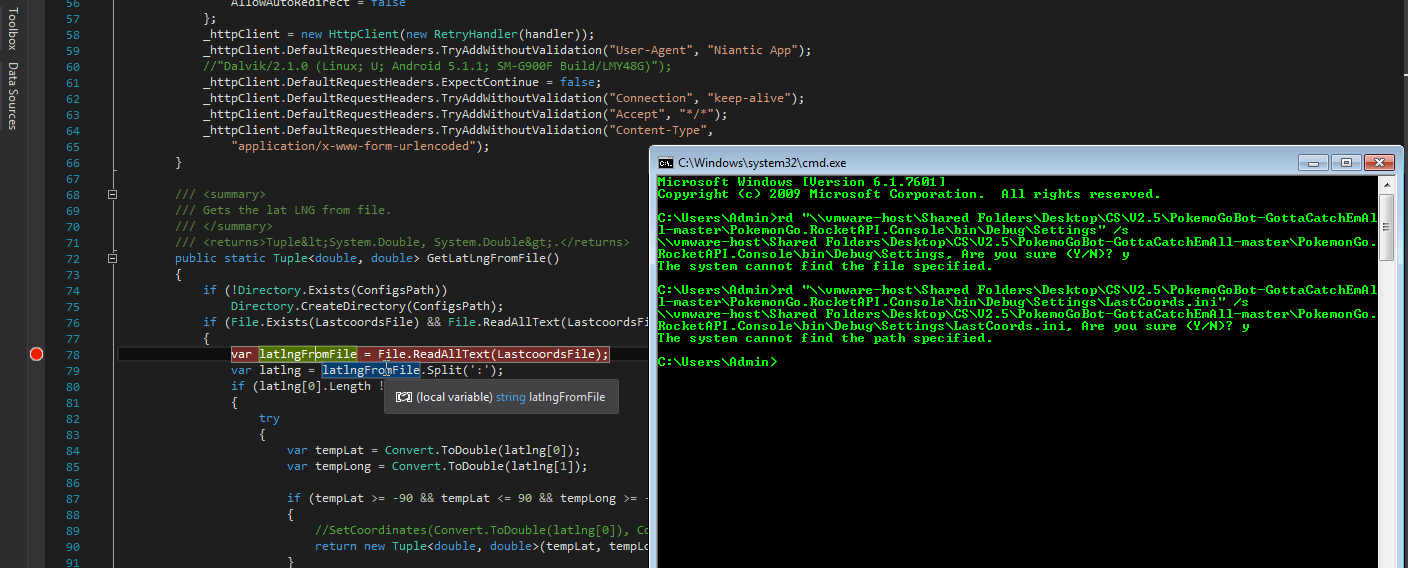Click "cannot find the file specified" message
This screenshot has width=1408, height=568.
pos(825,266)
